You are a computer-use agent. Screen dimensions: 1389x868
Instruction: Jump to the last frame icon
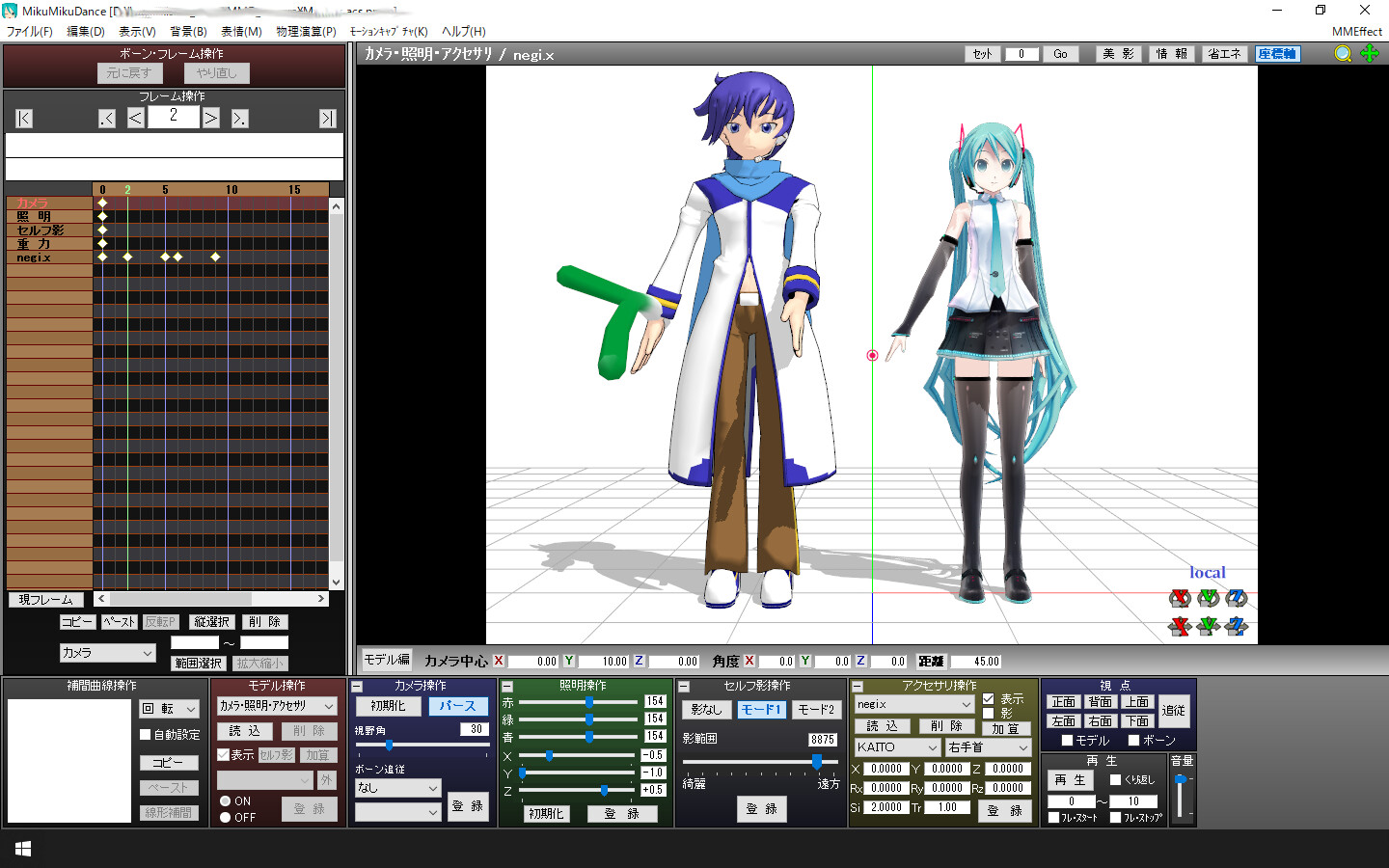click(328, 118)
